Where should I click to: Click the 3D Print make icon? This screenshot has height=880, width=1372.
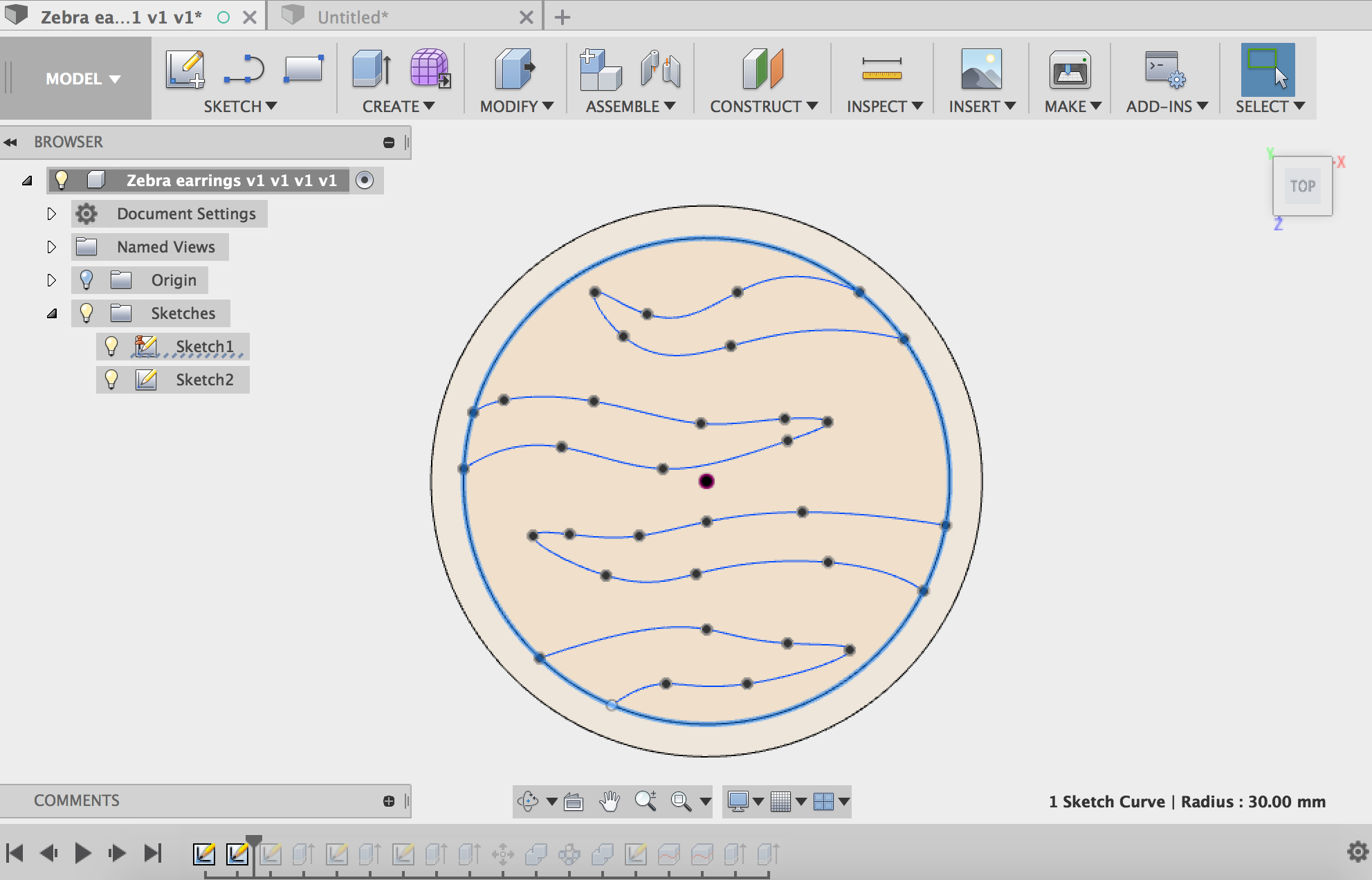point(1070,69)
